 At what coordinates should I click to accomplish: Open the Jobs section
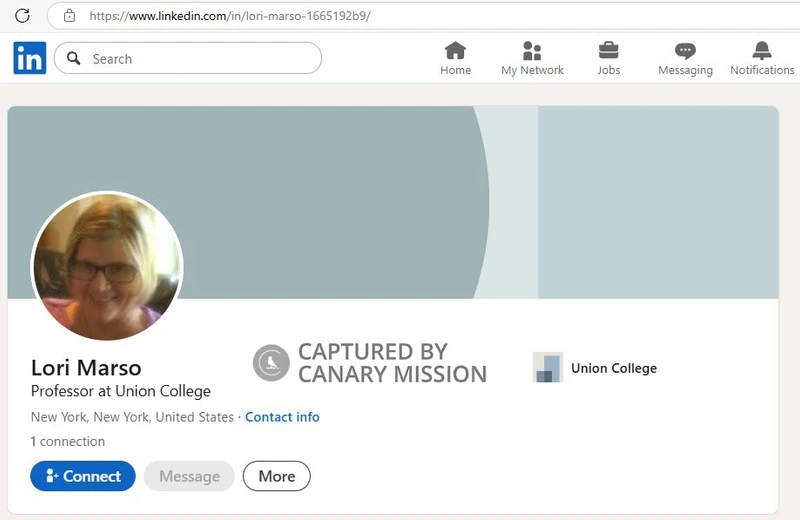point(609,59)
